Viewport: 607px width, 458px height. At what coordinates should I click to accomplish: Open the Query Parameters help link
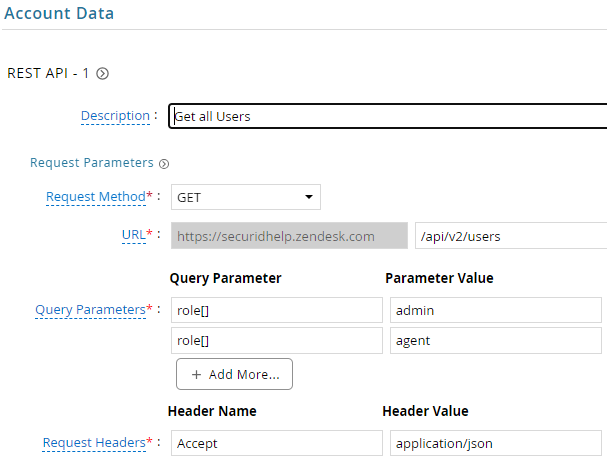click(91, 310)
